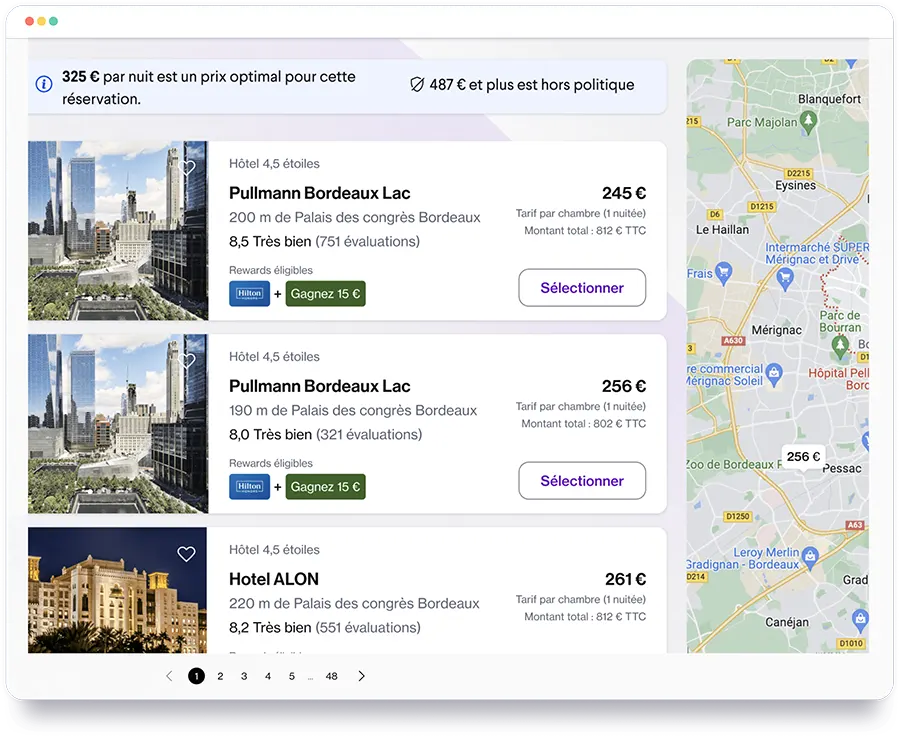Jump to last page 48 of results
Viewport: 900px width, 738px height.
[x=331, y=676]
